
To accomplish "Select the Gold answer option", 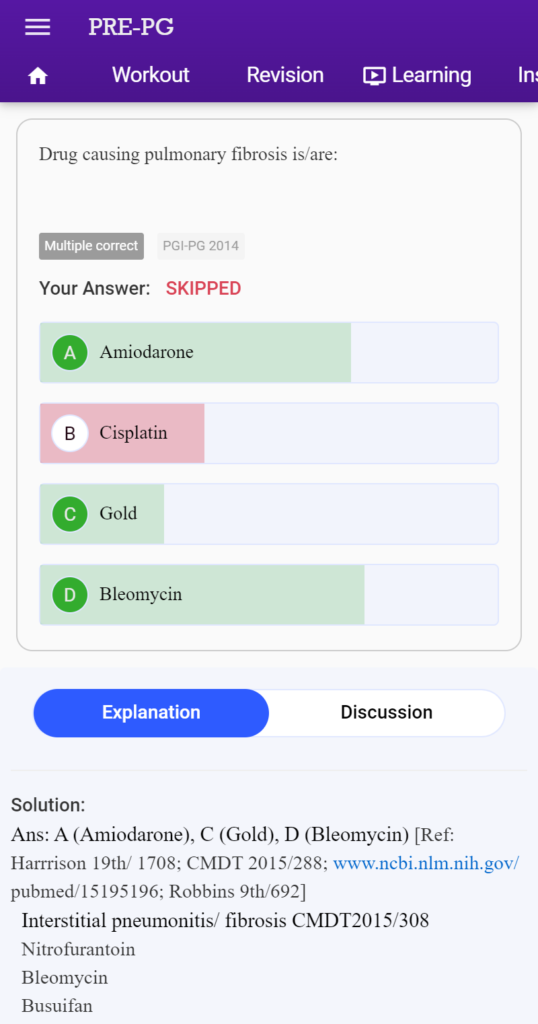I will point(269,514).
